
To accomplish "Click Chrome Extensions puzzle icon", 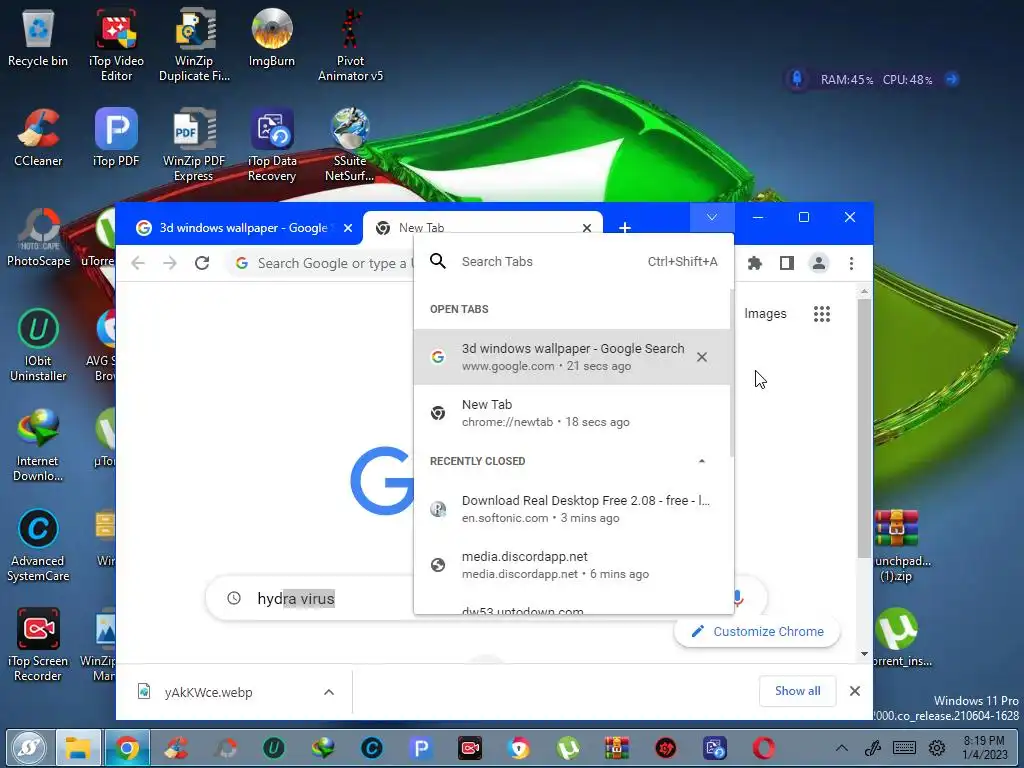I will pos(755,263).
